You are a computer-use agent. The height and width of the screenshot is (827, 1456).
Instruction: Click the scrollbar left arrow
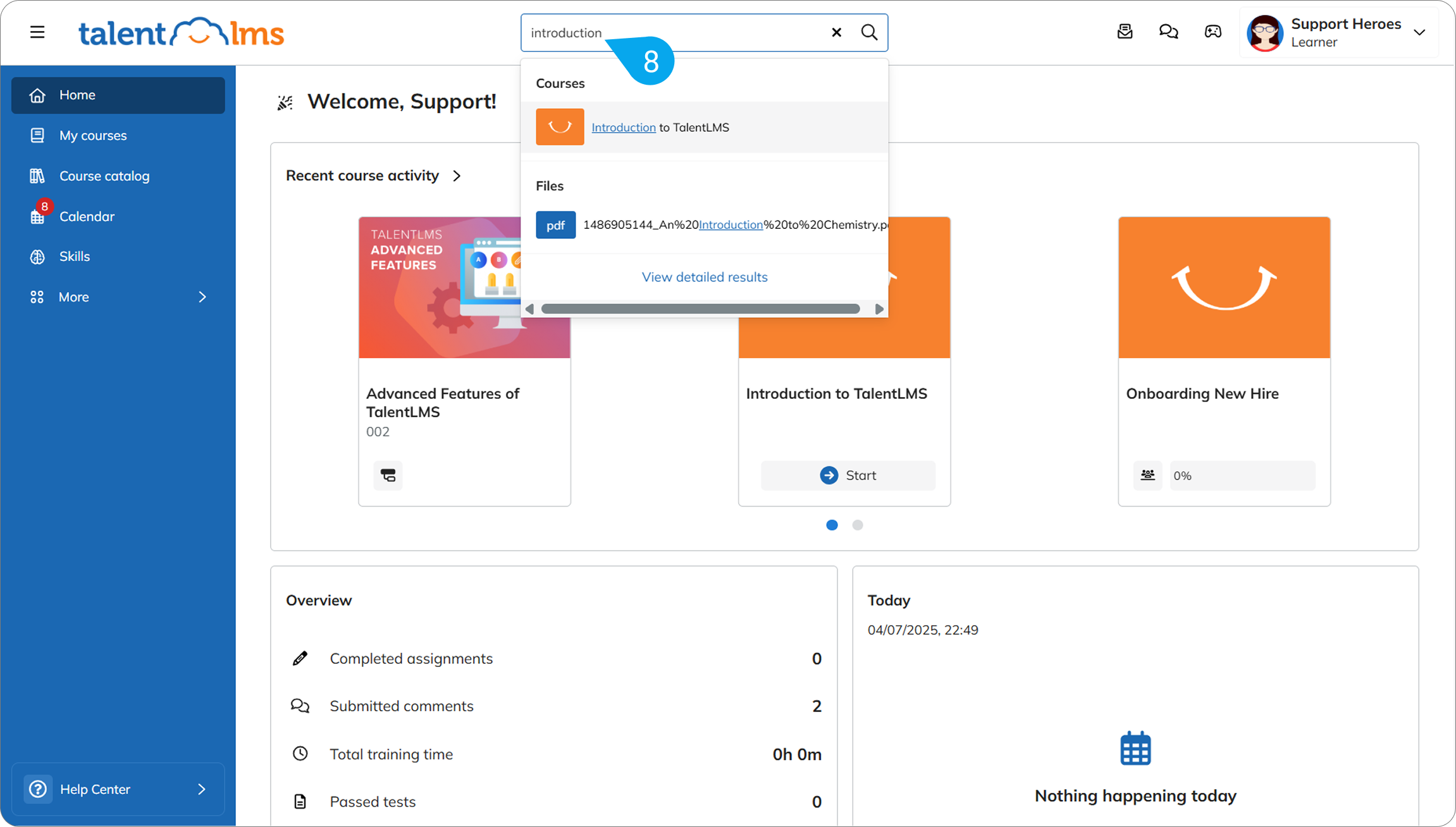pos(530,309)
